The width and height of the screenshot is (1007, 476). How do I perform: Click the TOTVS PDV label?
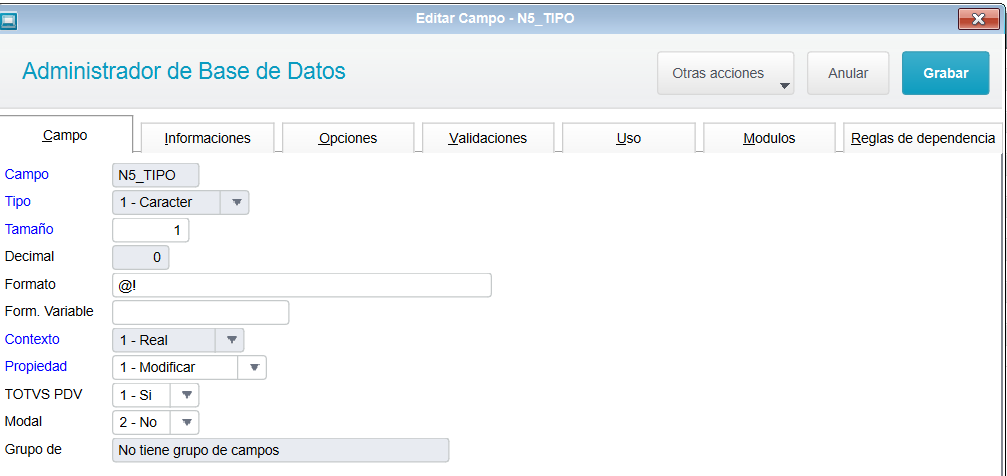(x=43, y=394)
